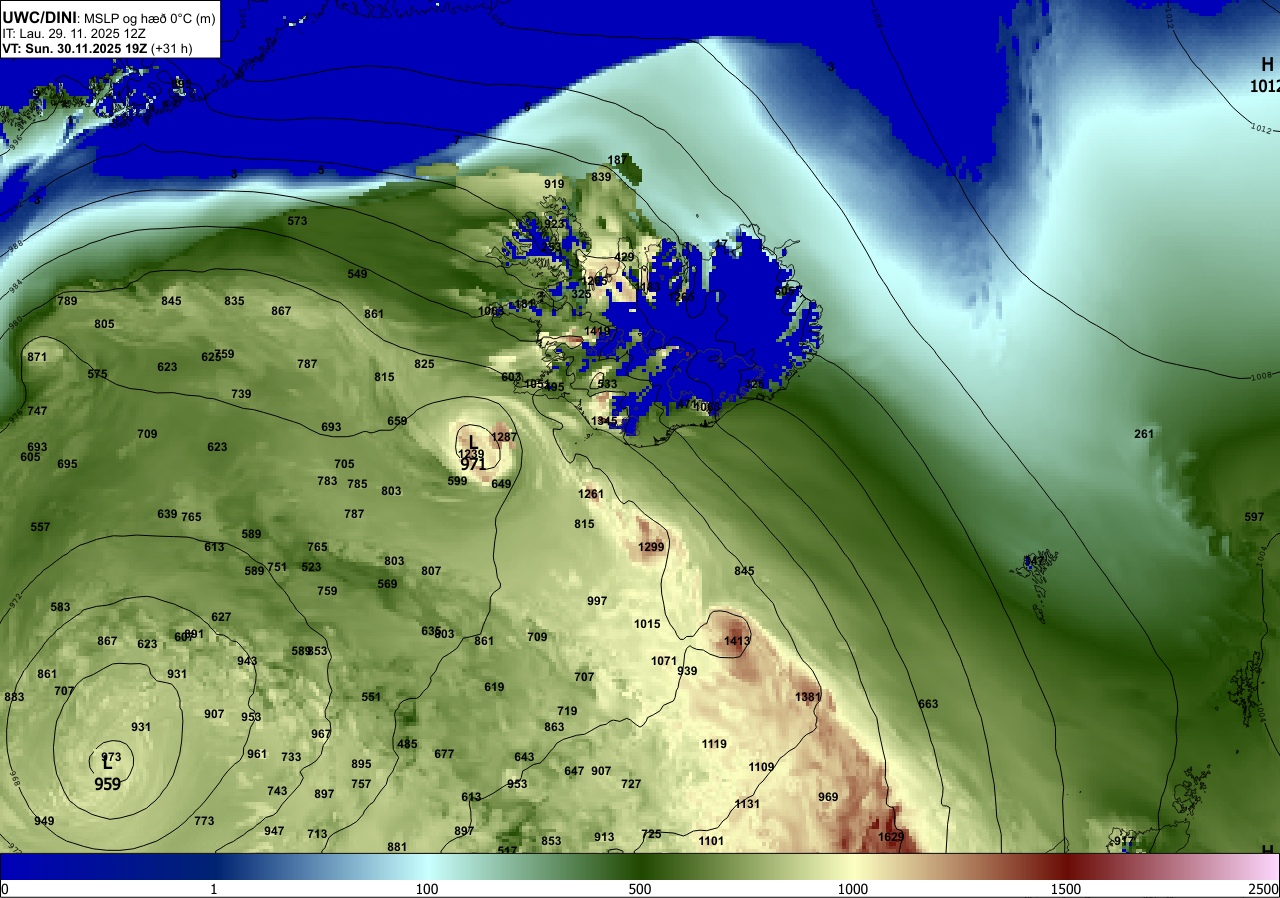This screenshot has width=1280, height=898.
Task: Click the 551 height value
Action: (x=371, y=697)
